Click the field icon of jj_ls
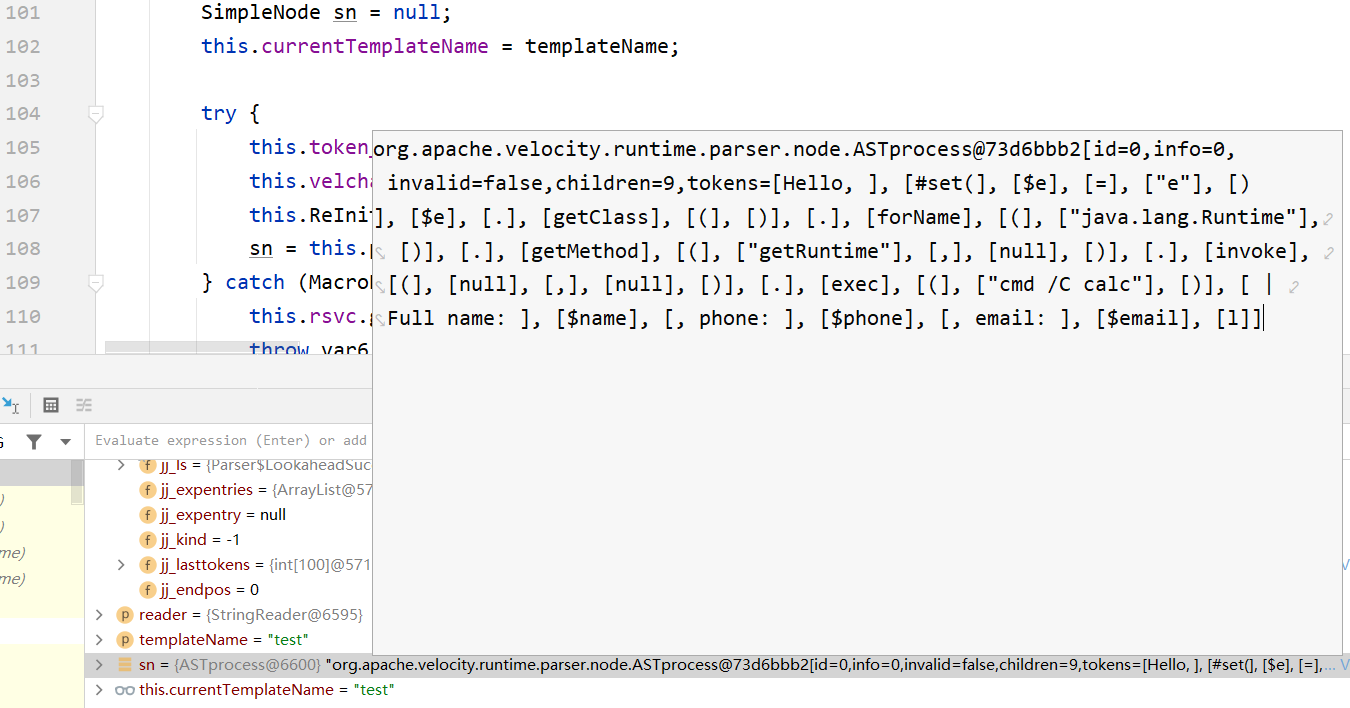This screenshot has height=708, width=1350. coord(148,465)
